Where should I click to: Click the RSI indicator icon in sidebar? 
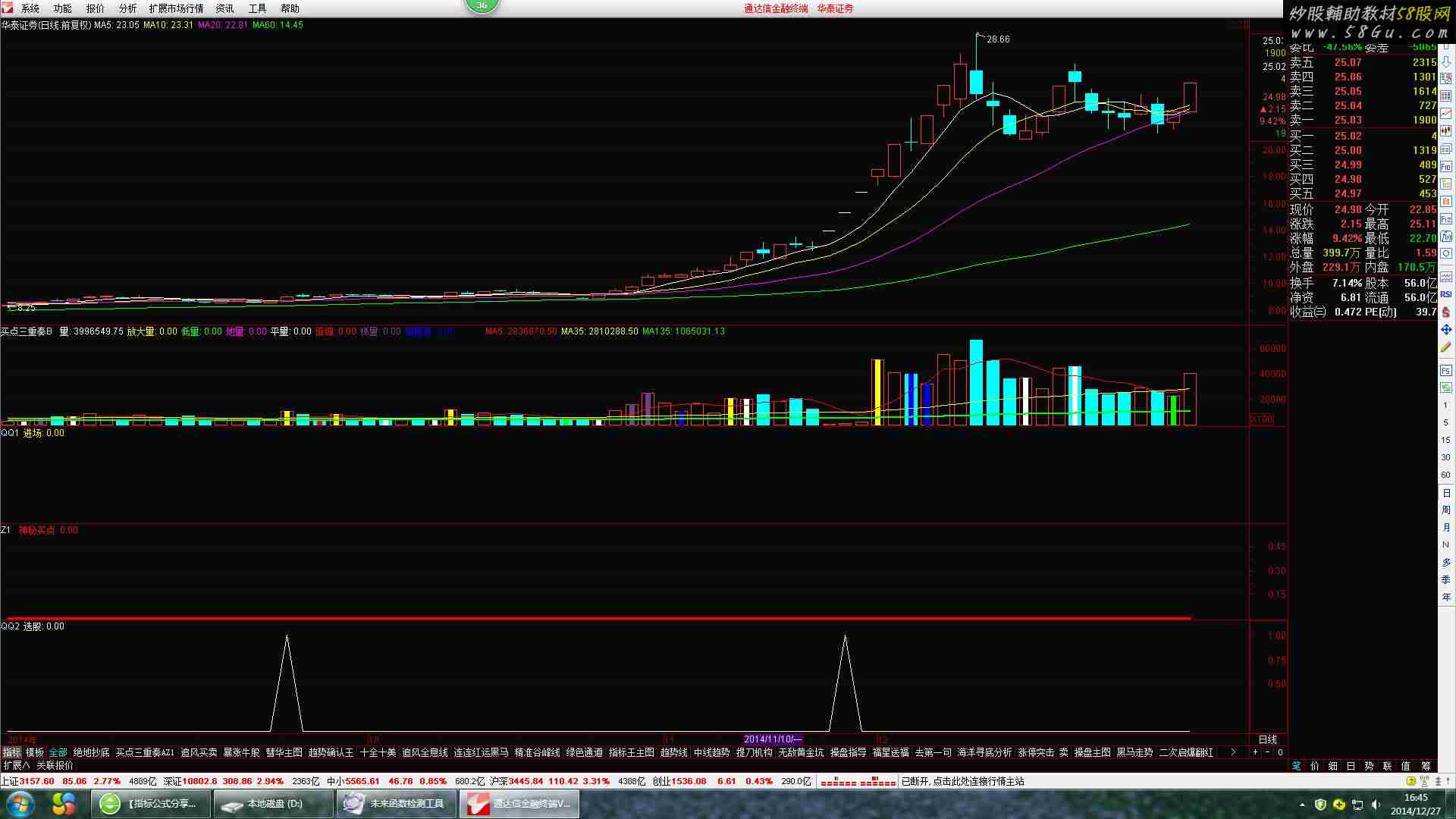click(1445, 294)
